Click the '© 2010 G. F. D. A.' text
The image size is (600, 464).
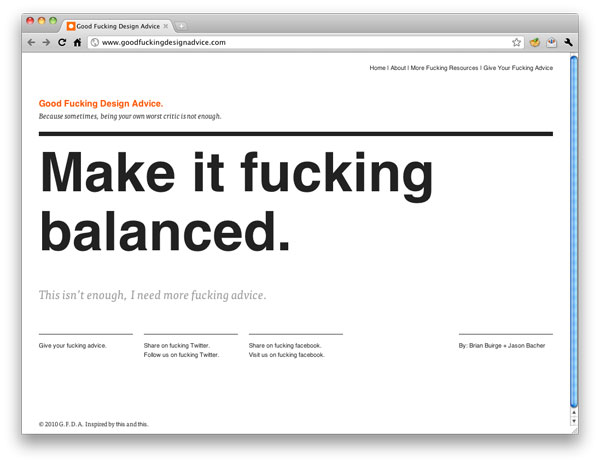click(x=61, y=424)
